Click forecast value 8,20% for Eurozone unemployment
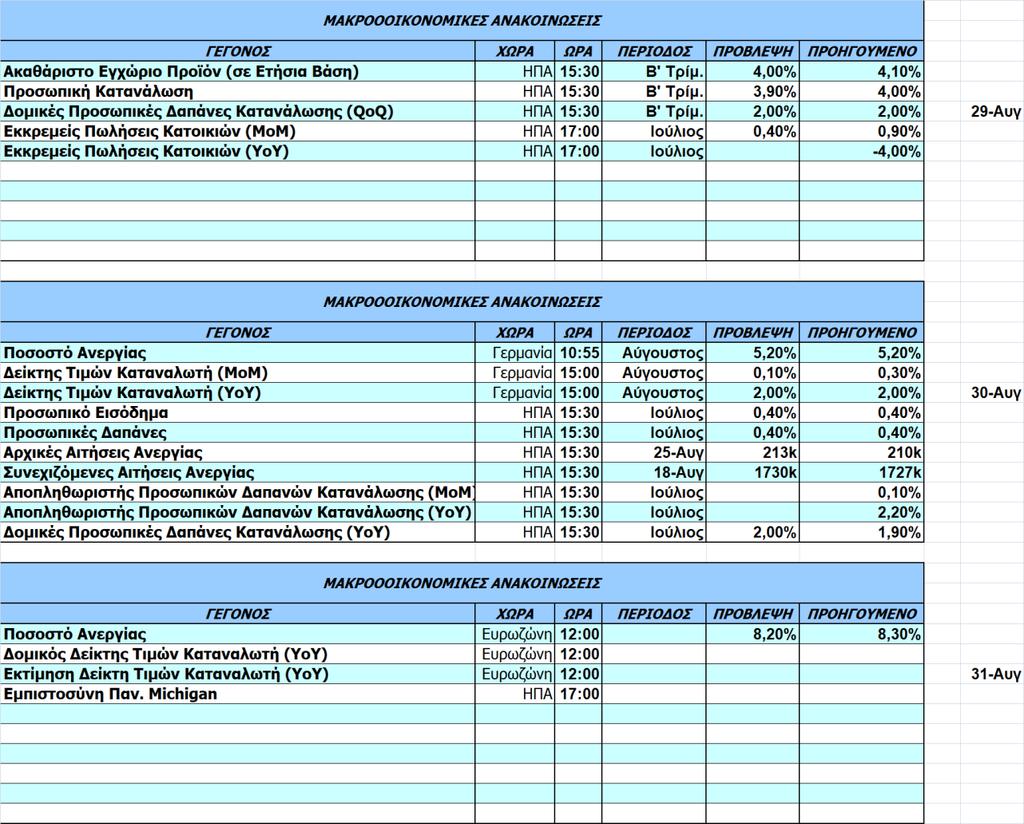Image resolution: width=1024 pixels, height=824 pixels. [752, 634]
